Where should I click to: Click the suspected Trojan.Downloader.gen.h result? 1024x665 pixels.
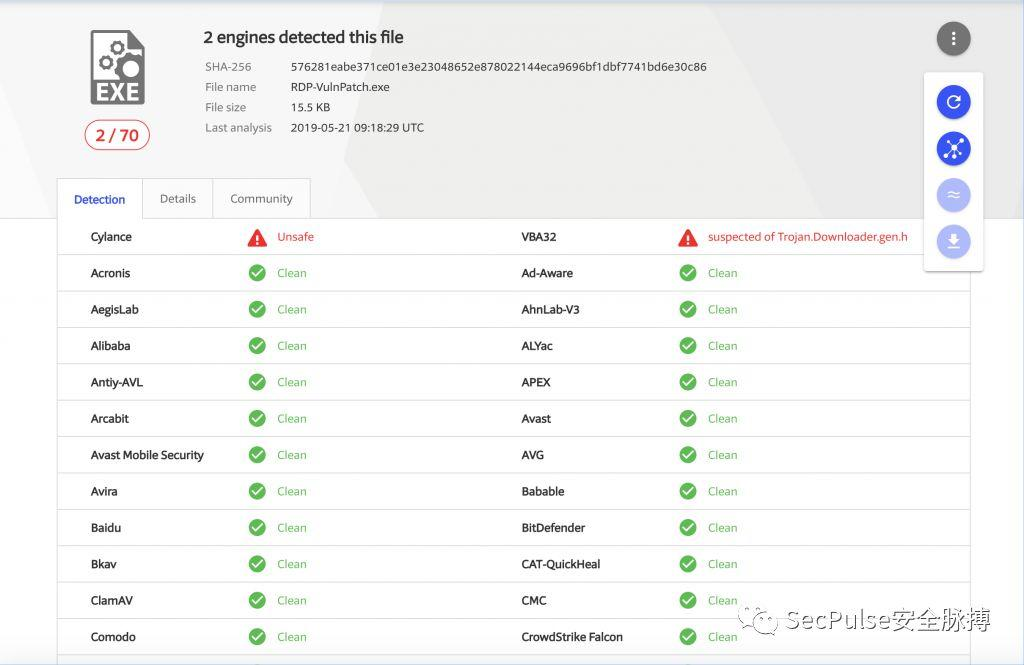[808, 236]
